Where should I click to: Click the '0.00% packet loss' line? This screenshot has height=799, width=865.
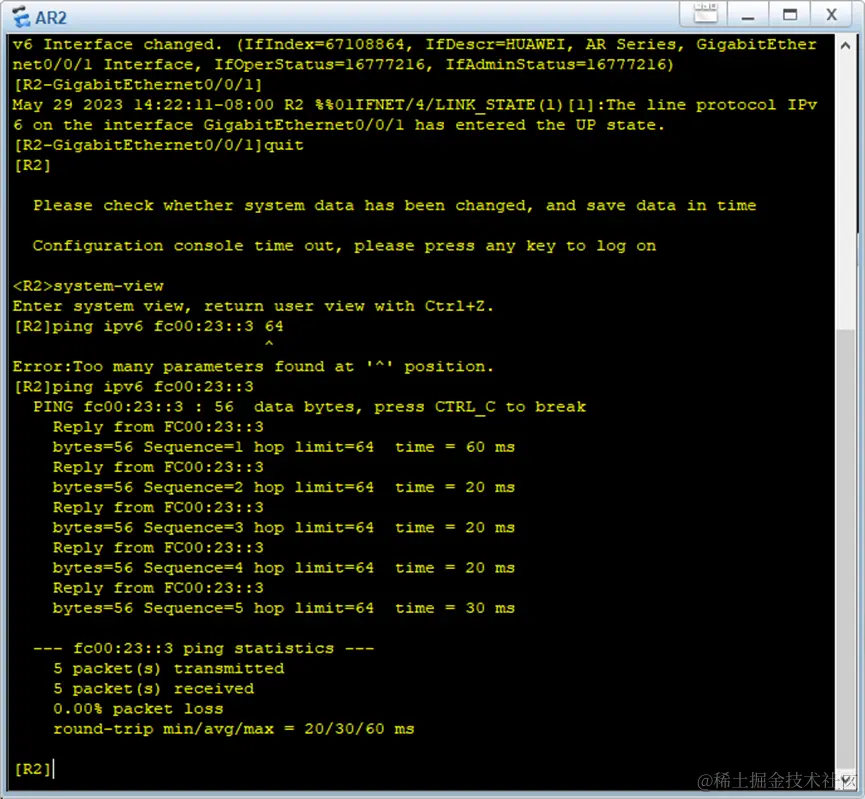point(138,709)
